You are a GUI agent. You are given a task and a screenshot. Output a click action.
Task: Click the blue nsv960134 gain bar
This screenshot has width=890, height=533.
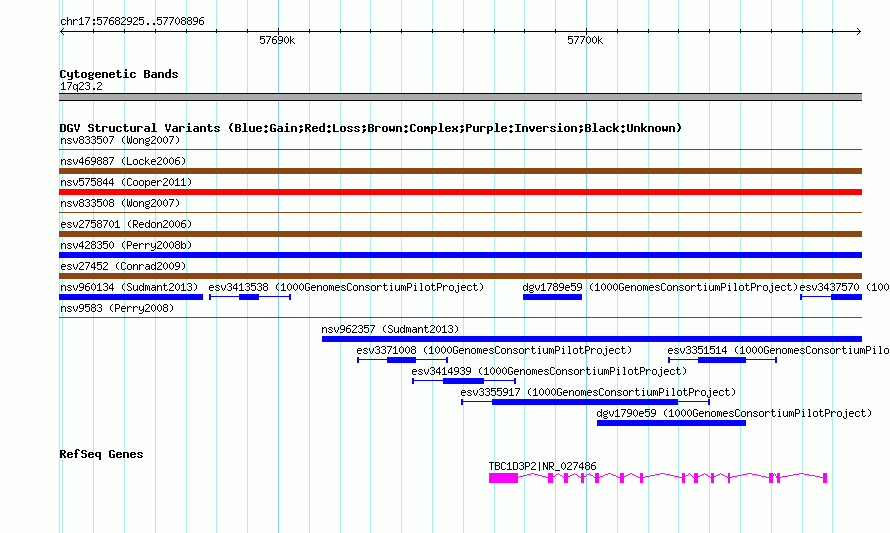pyautogui.click(x=131, y=297)
